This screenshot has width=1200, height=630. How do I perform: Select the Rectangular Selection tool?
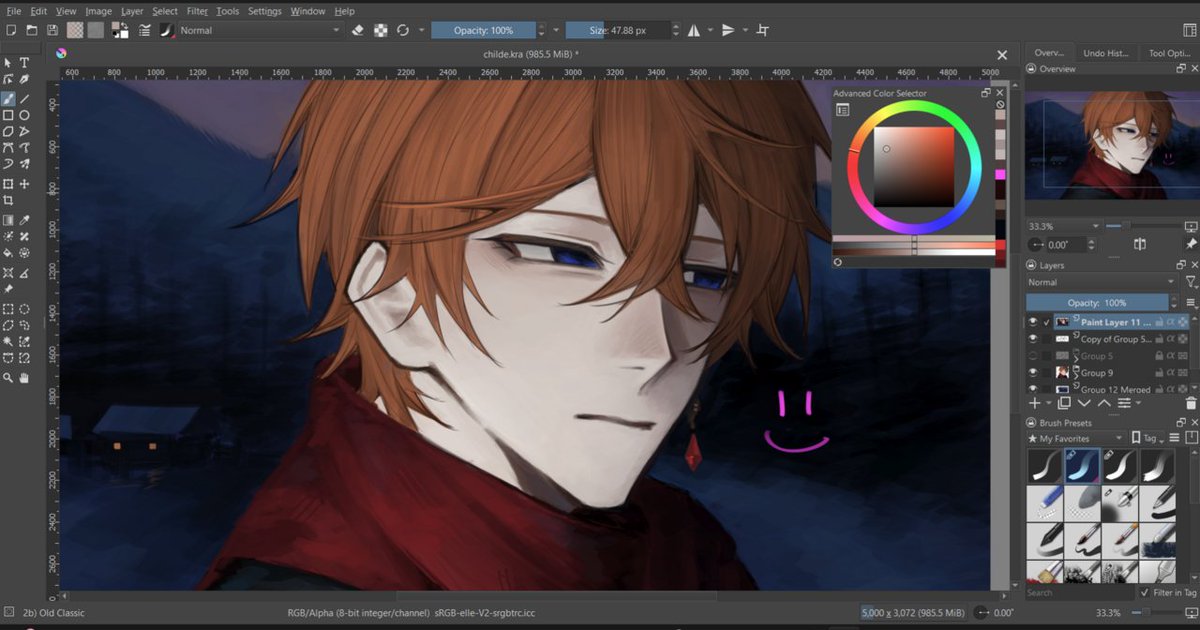(8, 309)
